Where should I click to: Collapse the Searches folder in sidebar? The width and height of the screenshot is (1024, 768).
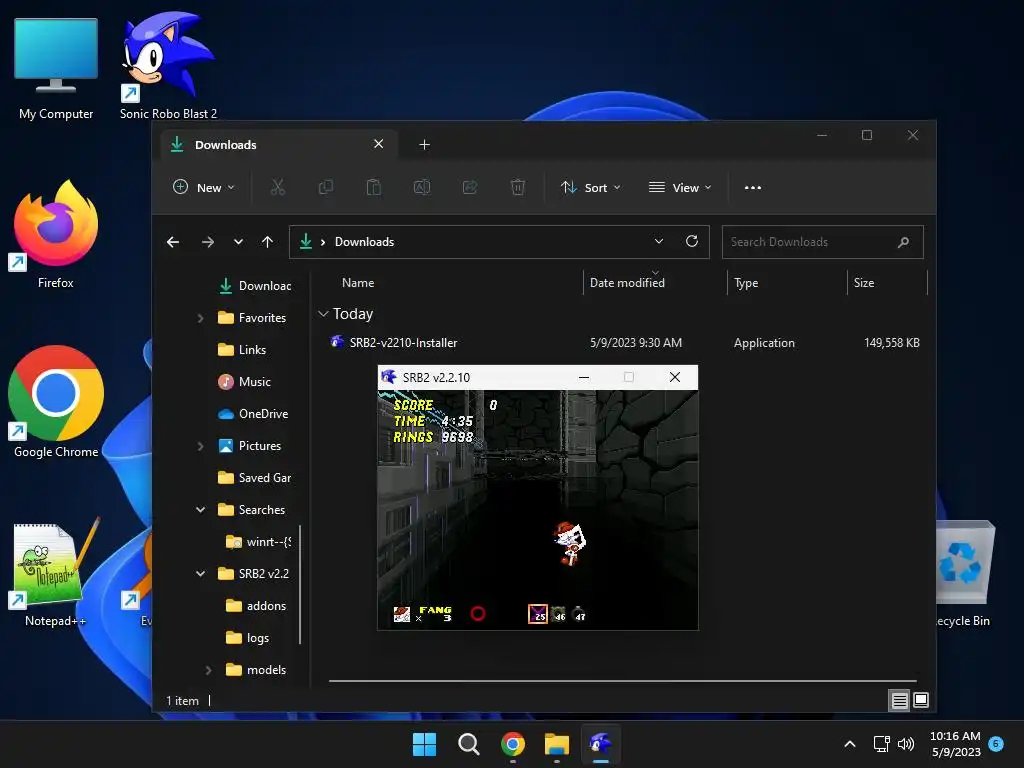200,510
